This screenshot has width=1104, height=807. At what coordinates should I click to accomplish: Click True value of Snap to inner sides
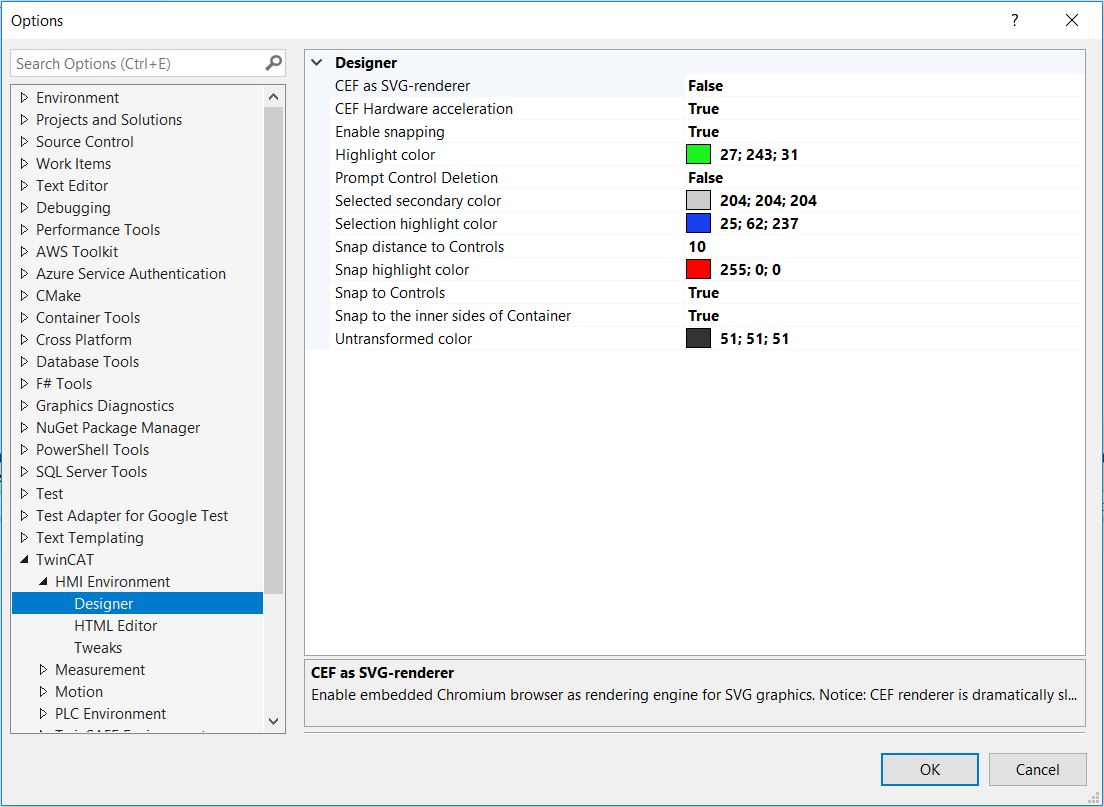click(x=703, y=315)
